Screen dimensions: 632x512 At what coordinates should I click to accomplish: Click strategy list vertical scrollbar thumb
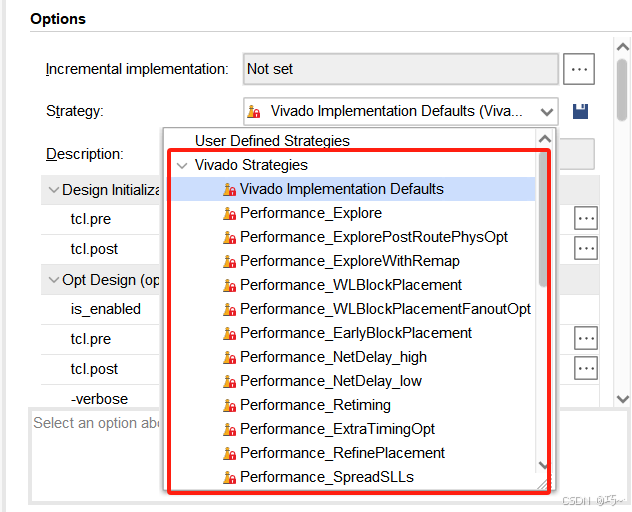tap(543, 220)
